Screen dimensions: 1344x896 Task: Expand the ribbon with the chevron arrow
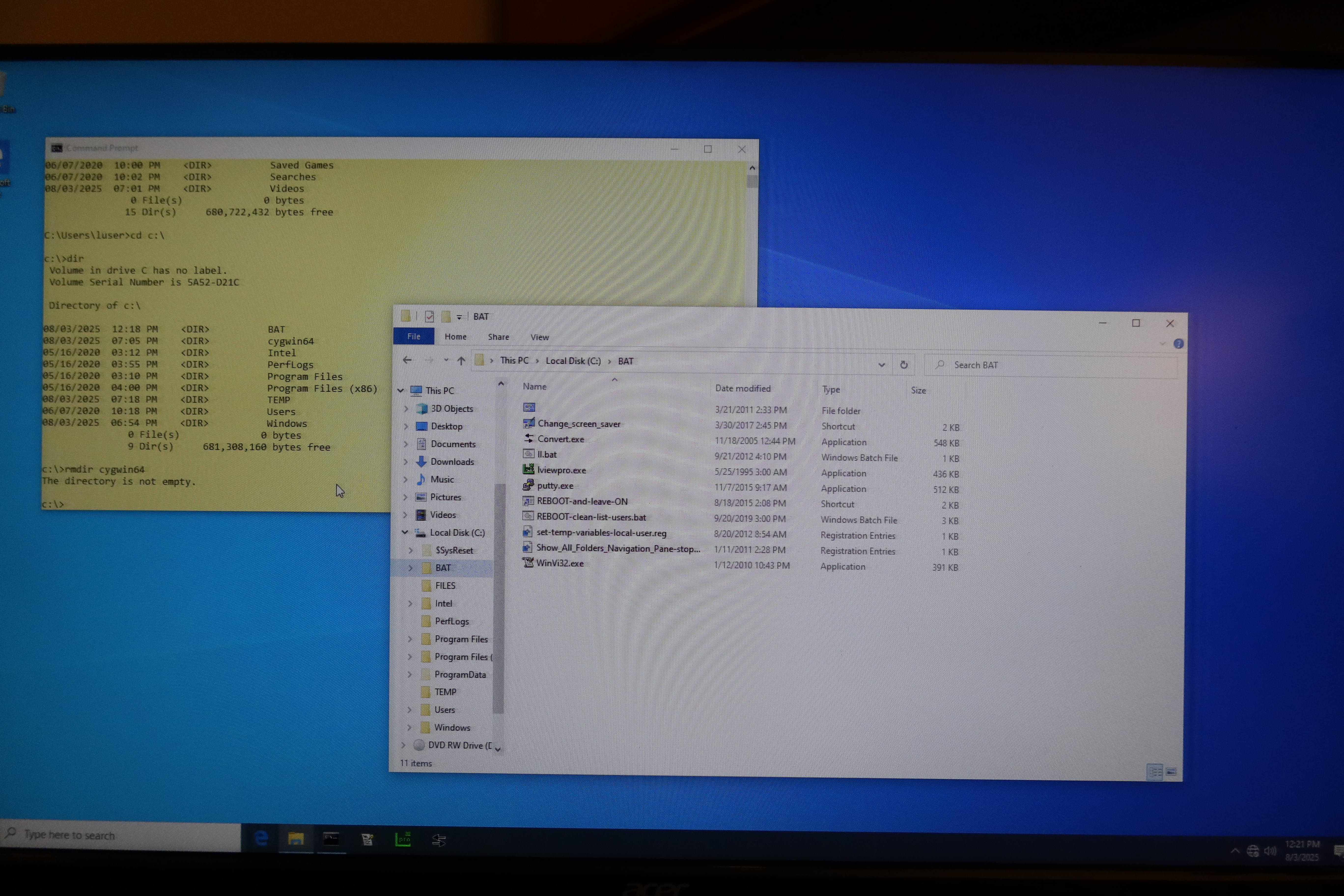(1162, 343)
